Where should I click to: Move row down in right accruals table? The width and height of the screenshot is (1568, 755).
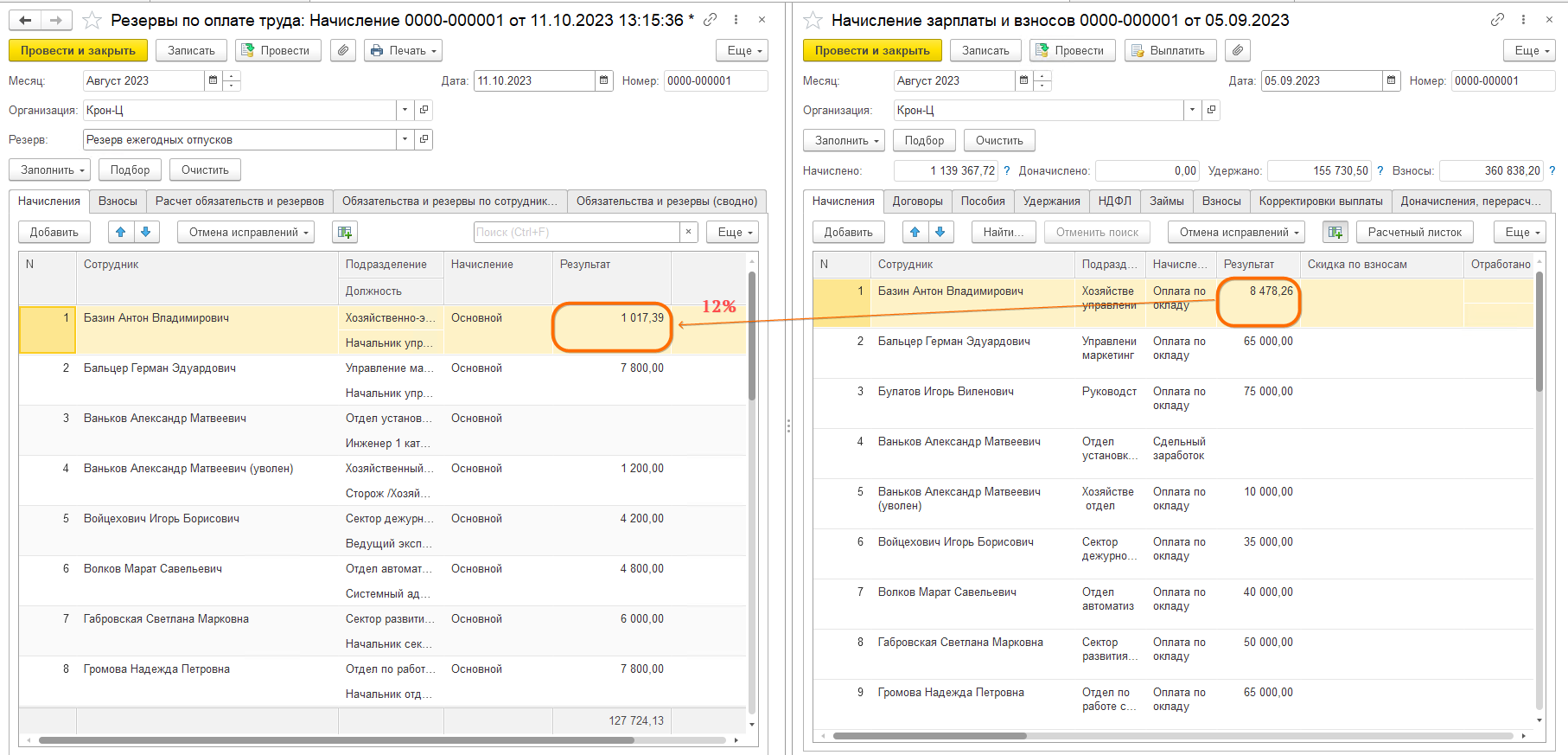940,232
